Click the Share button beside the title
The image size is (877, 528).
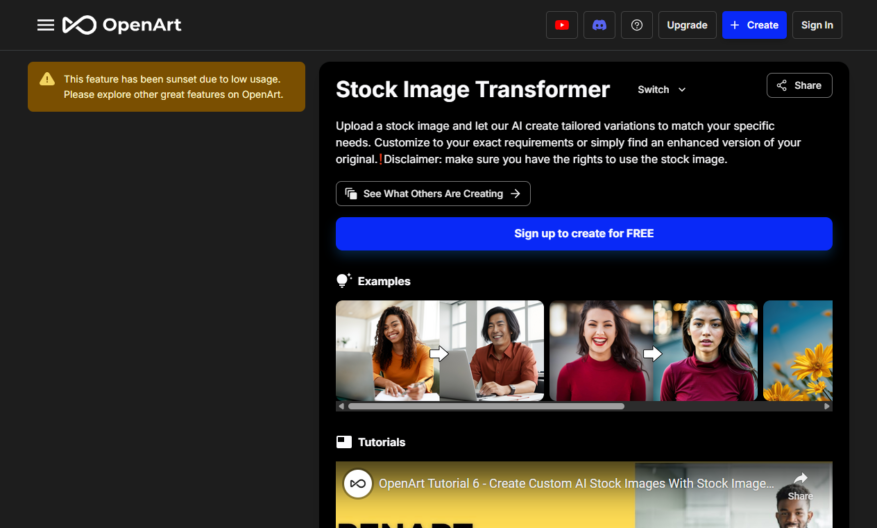click(799, 86)
